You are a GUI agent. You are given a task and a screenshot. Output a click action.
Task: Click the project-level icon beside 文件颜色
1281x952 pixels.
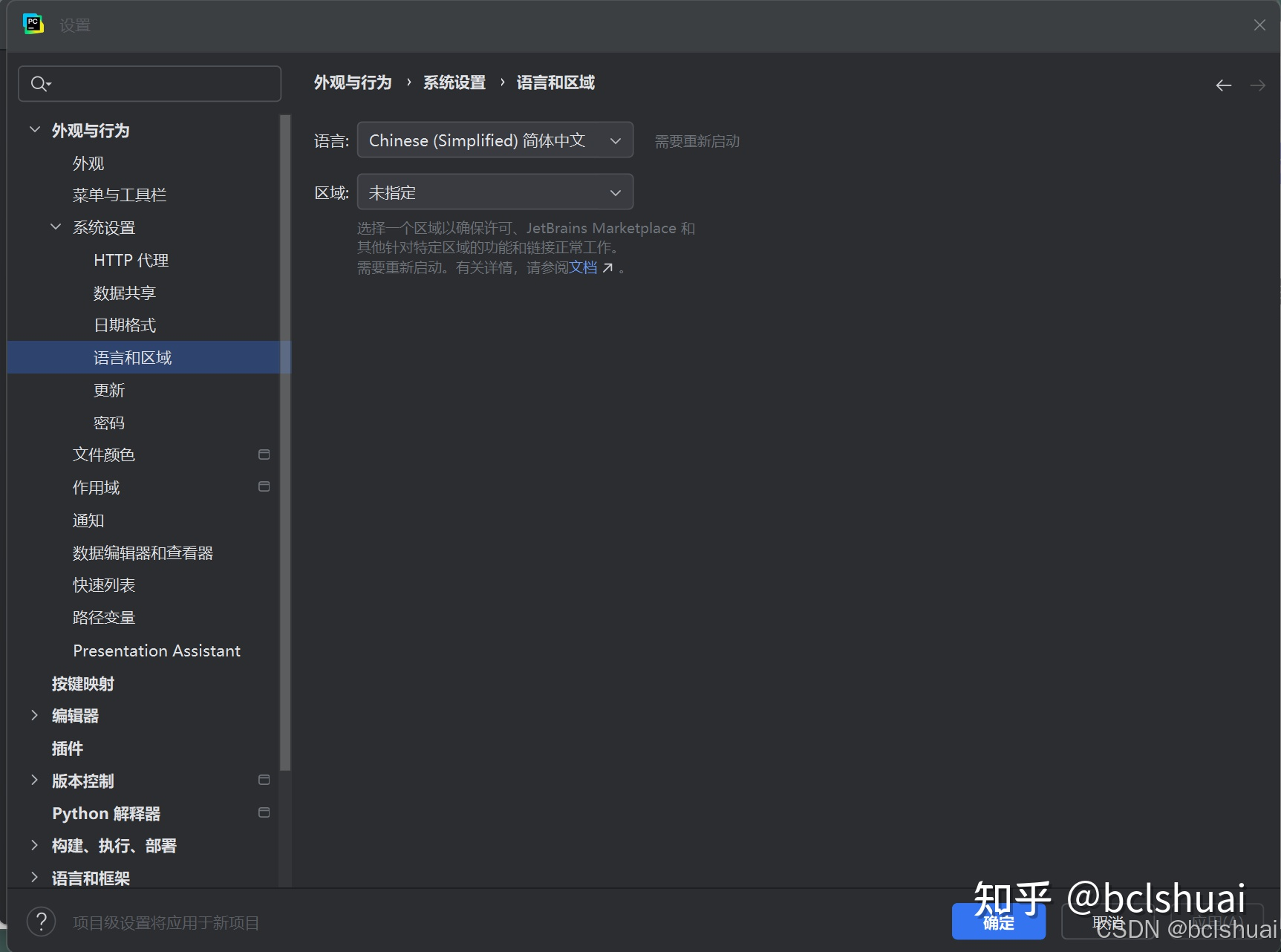click(264, 454)
